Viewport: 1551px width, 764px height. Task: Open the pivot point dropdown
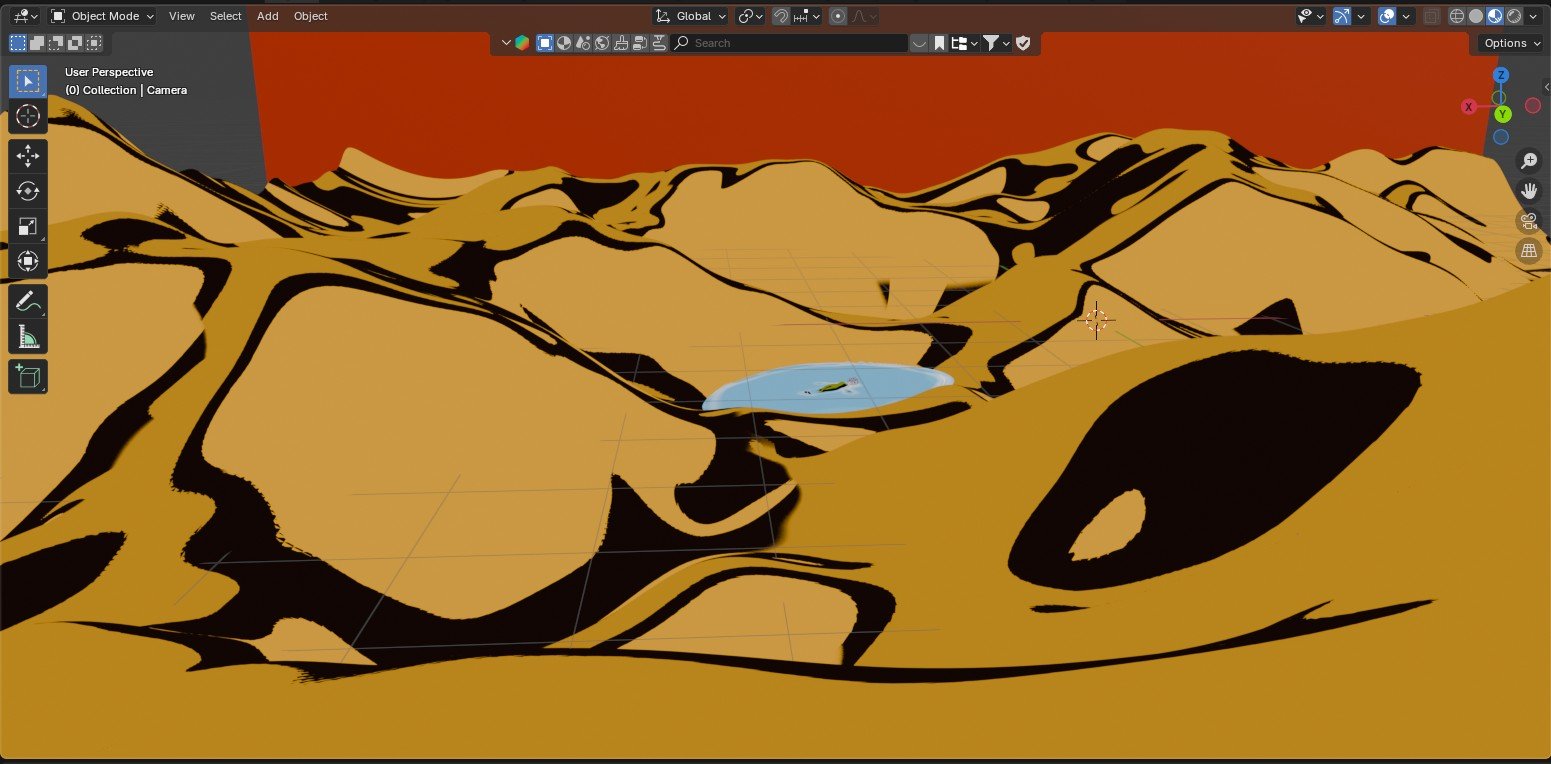point(750,16)
